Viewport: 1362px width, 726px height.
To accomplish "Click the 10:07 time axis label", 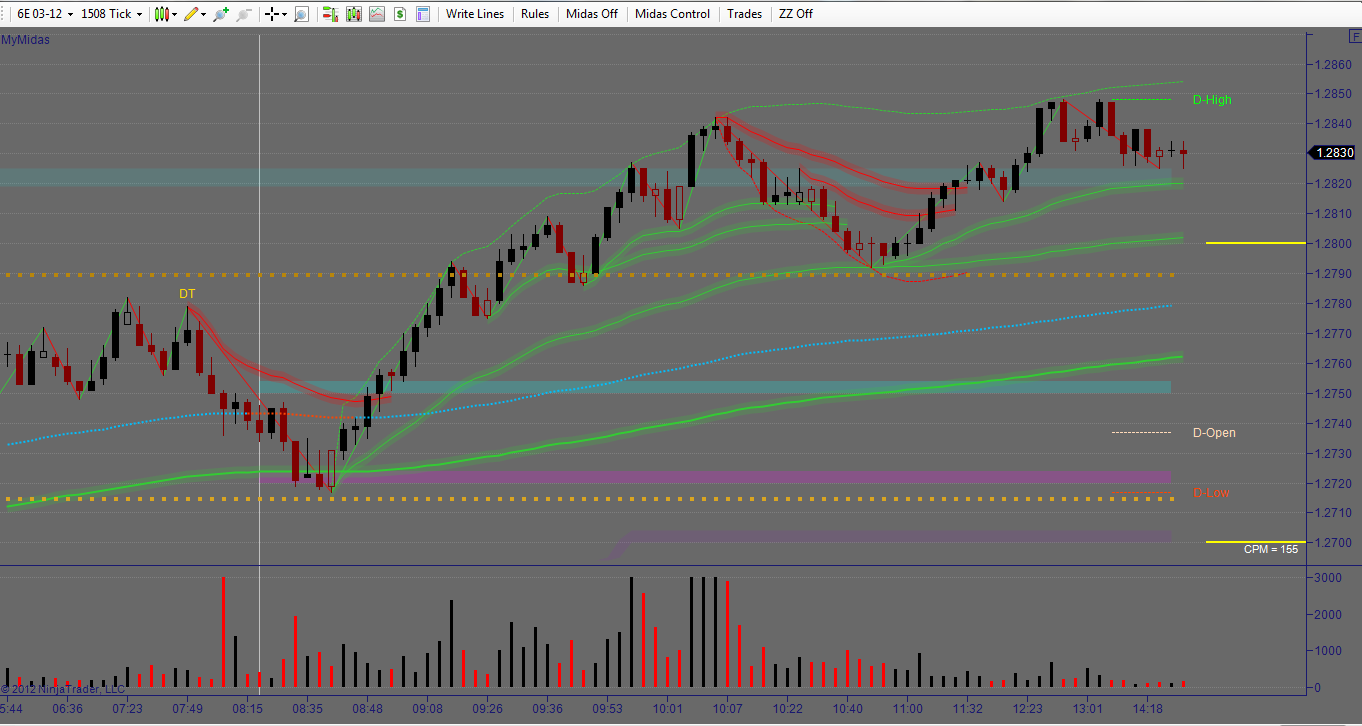I will (727, 709).
